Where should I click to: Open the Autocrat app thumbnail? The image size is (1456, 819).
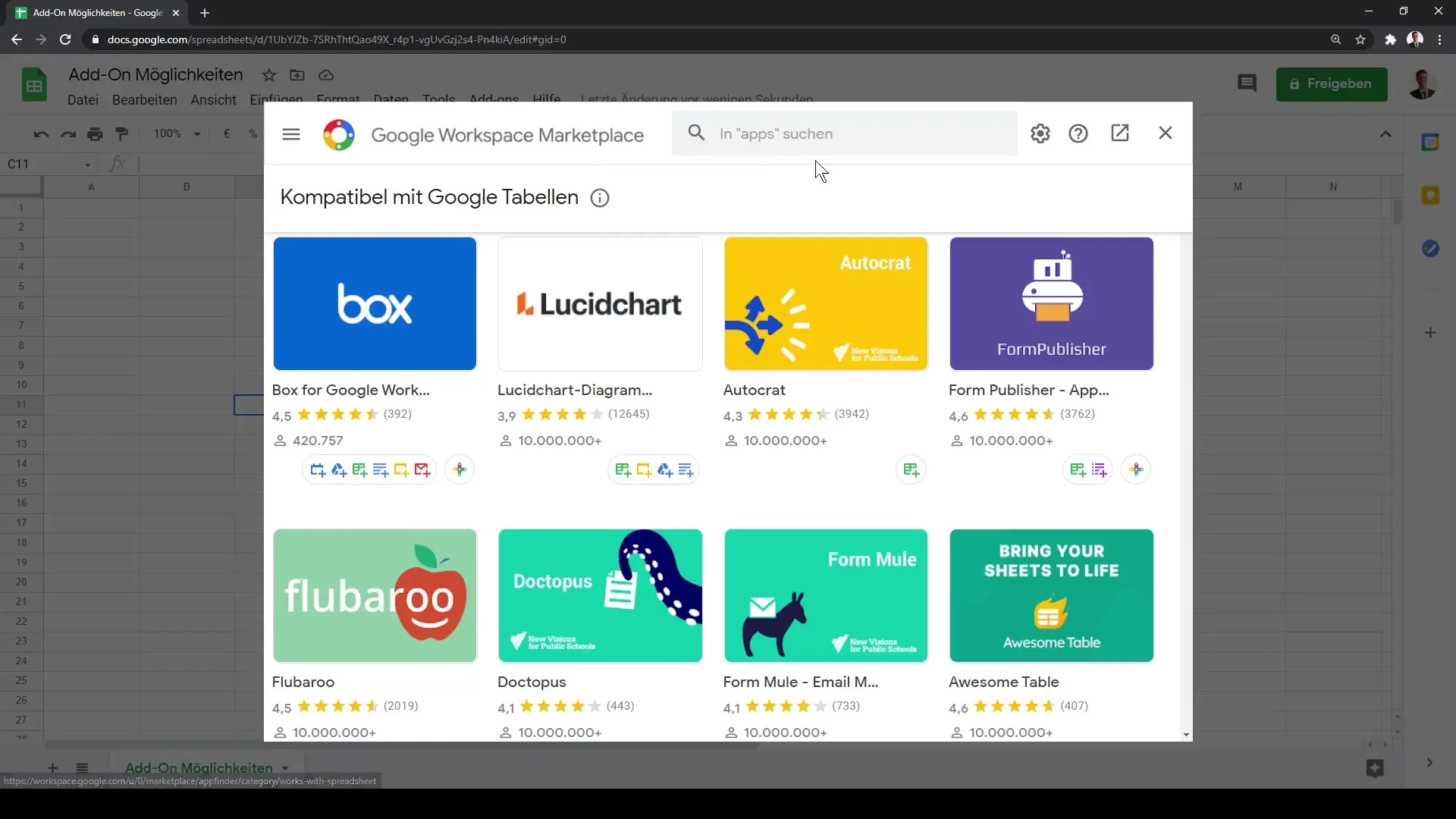pyautogui.click(x=826, y=303)
